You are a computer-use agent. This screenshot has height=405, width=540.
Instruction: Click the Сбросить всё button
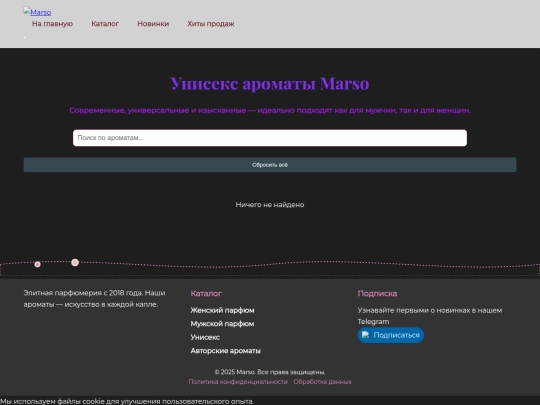(x=270, y=165)
